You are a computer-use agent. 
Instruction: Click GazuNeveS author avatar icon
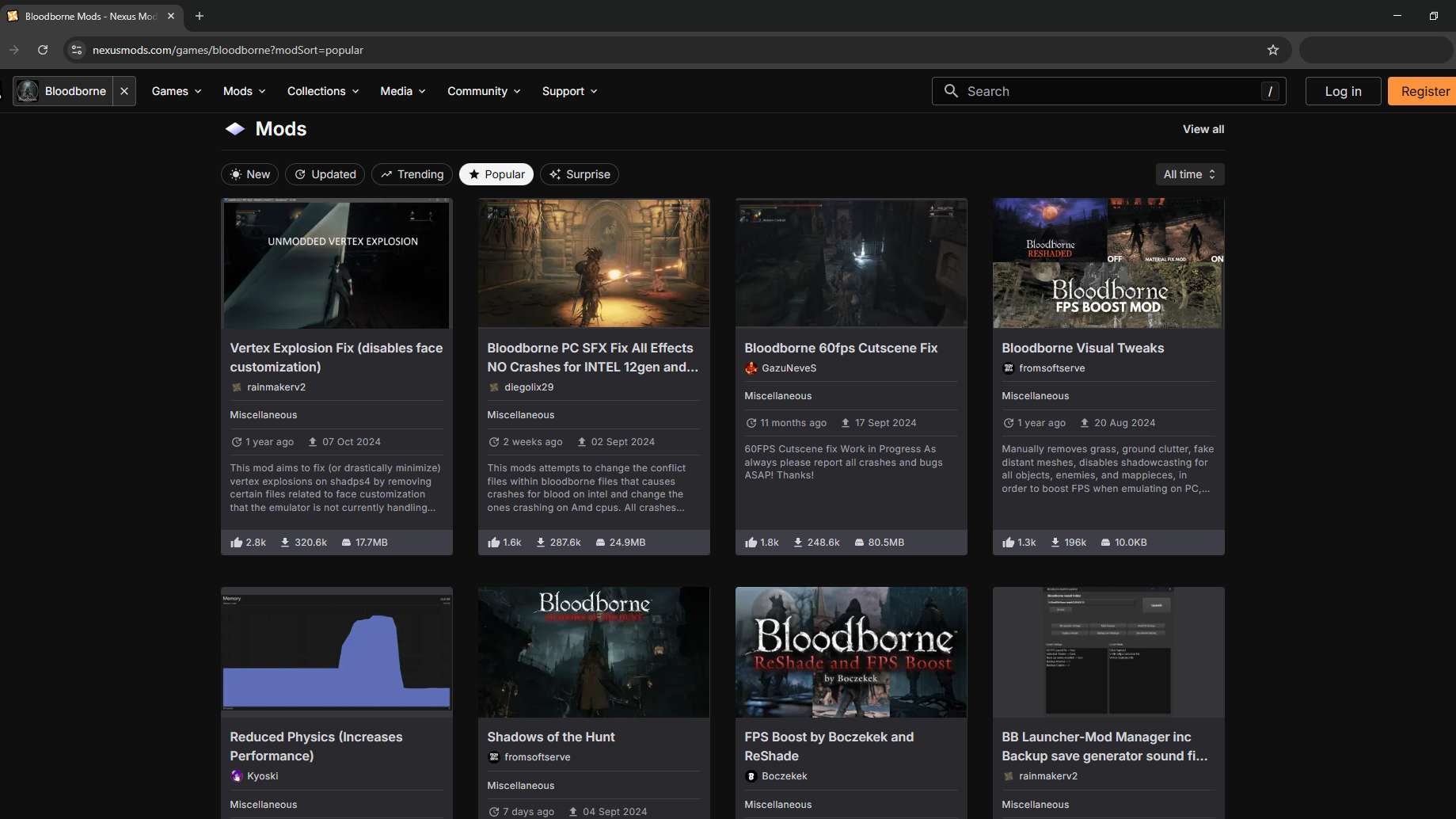coord(751,368)
